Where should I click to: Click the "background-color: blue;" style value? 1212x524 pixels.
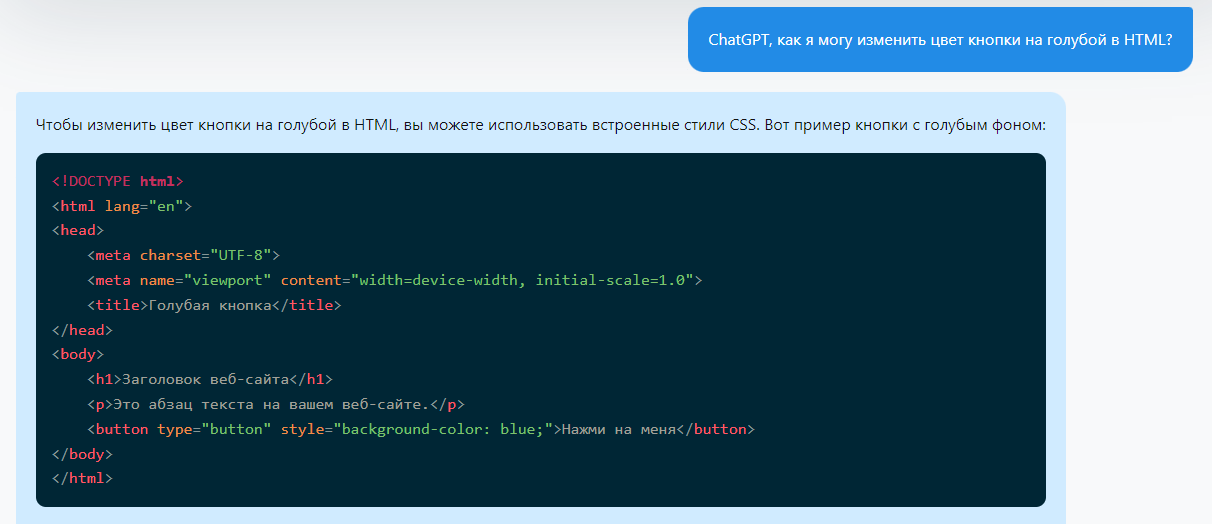[443, 429]
